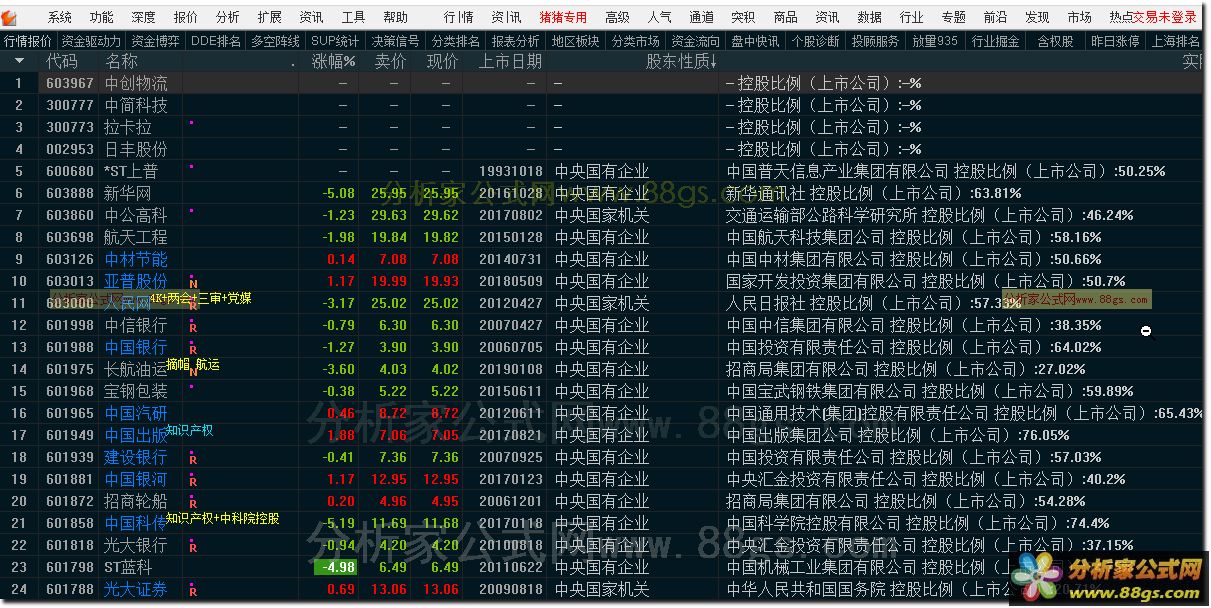Screen dimensions: 1211x608
Task: Switch to the 前沿 tab
Action: pos(996,17)
